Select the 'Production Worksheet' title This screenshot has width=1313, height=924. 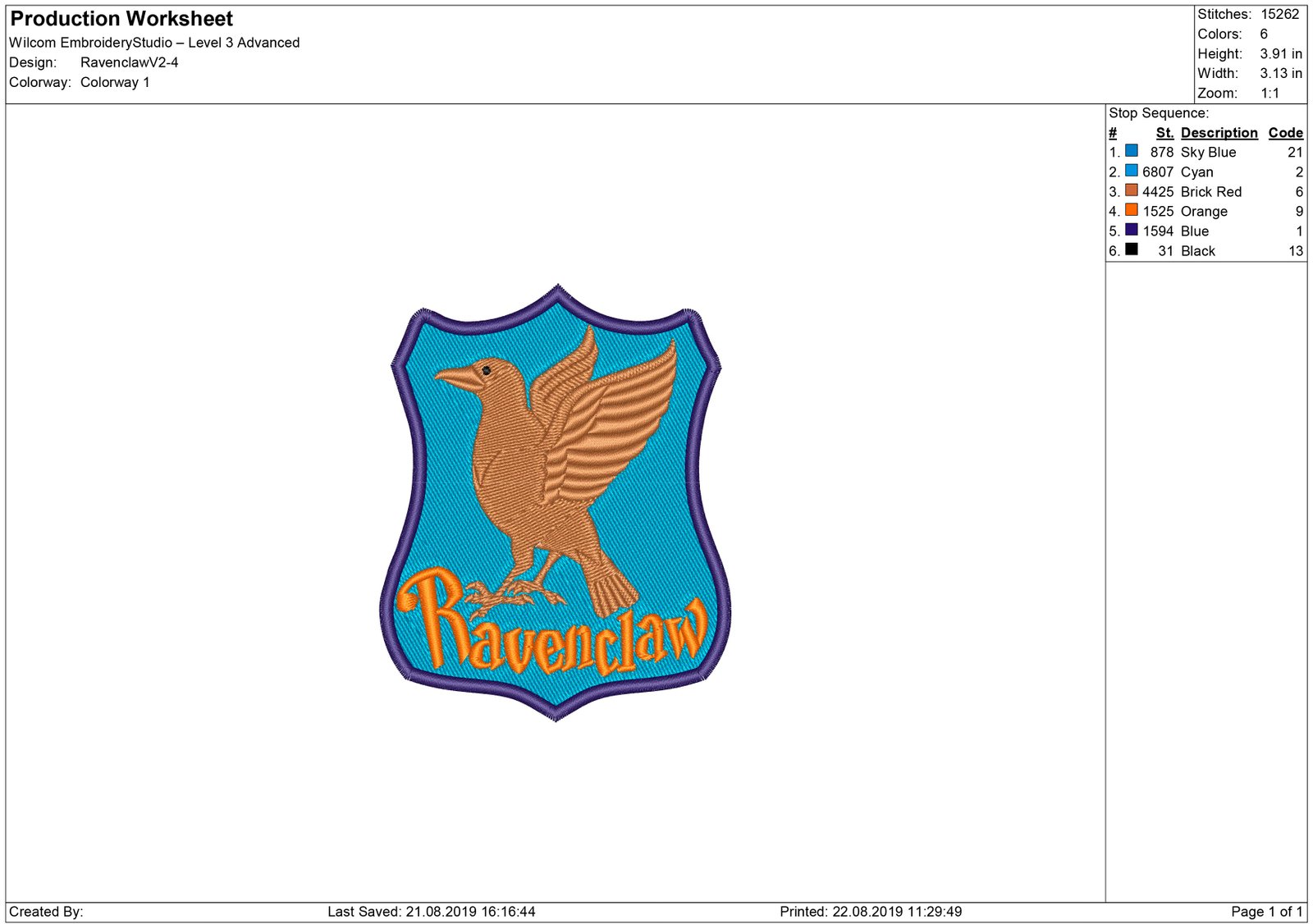(x=121, y=19)
